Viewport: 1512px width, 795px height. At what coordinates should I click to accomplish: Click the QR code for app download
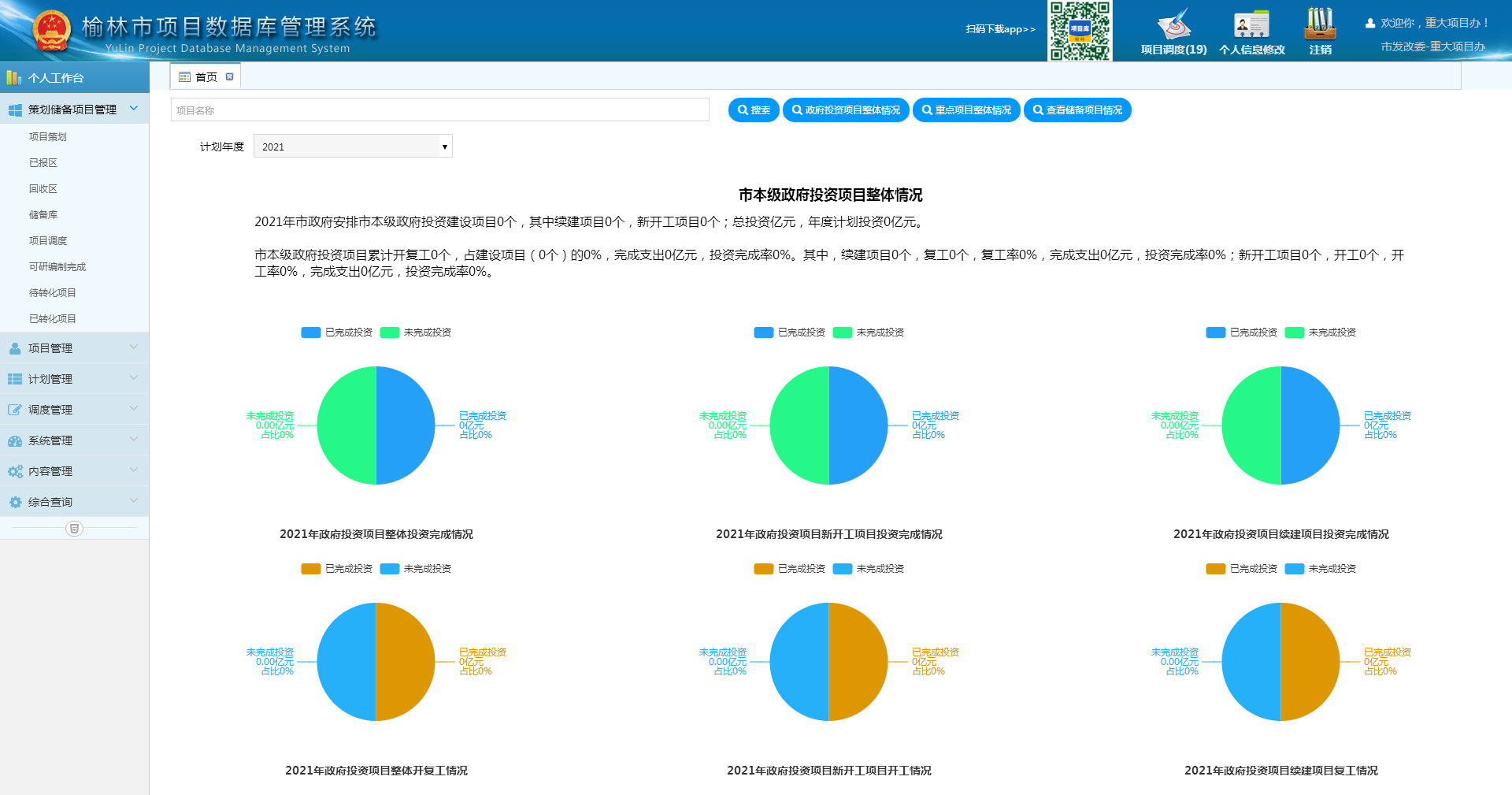point(1080,31)
